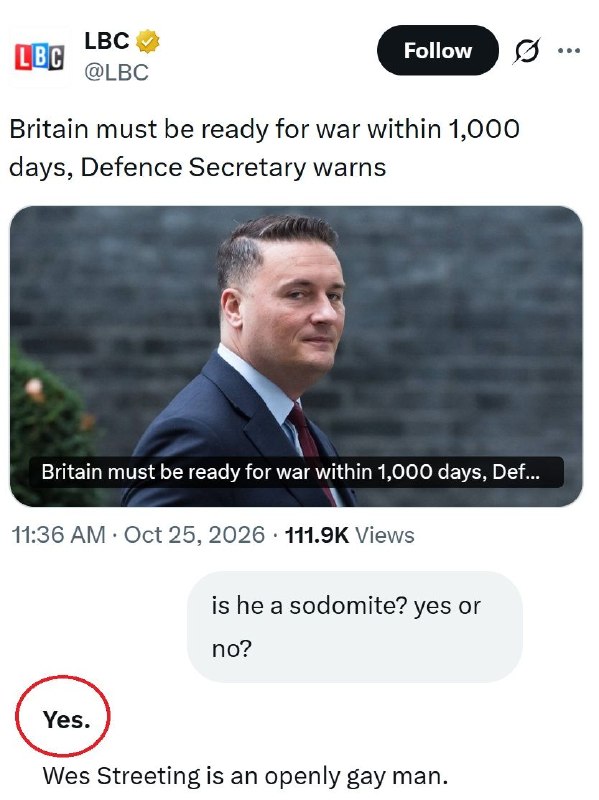View the 111.9K view count details
The height and width of the screenshot is (800, 599).
pyautogui.click(x=317, y=535)
